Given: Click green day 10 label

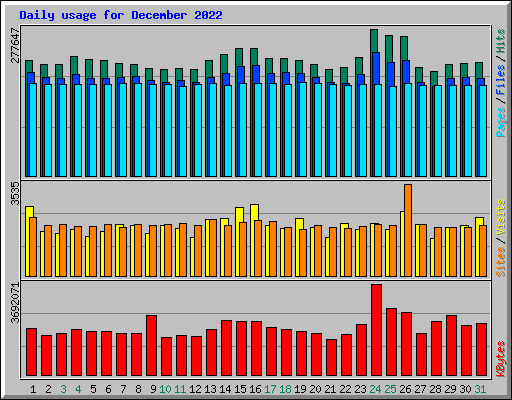Looking at the screenshot, I should (x=165, y=389).
